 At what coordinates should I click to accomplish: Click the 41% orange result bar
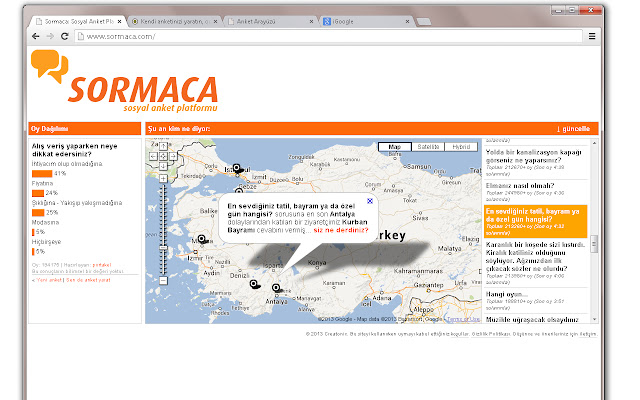(x=42, y=173)
